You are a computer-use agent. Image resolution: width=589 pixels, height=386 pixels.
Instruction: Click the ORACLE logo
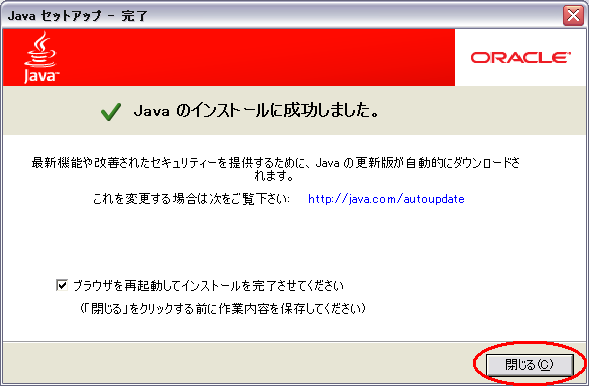(521, 57)
